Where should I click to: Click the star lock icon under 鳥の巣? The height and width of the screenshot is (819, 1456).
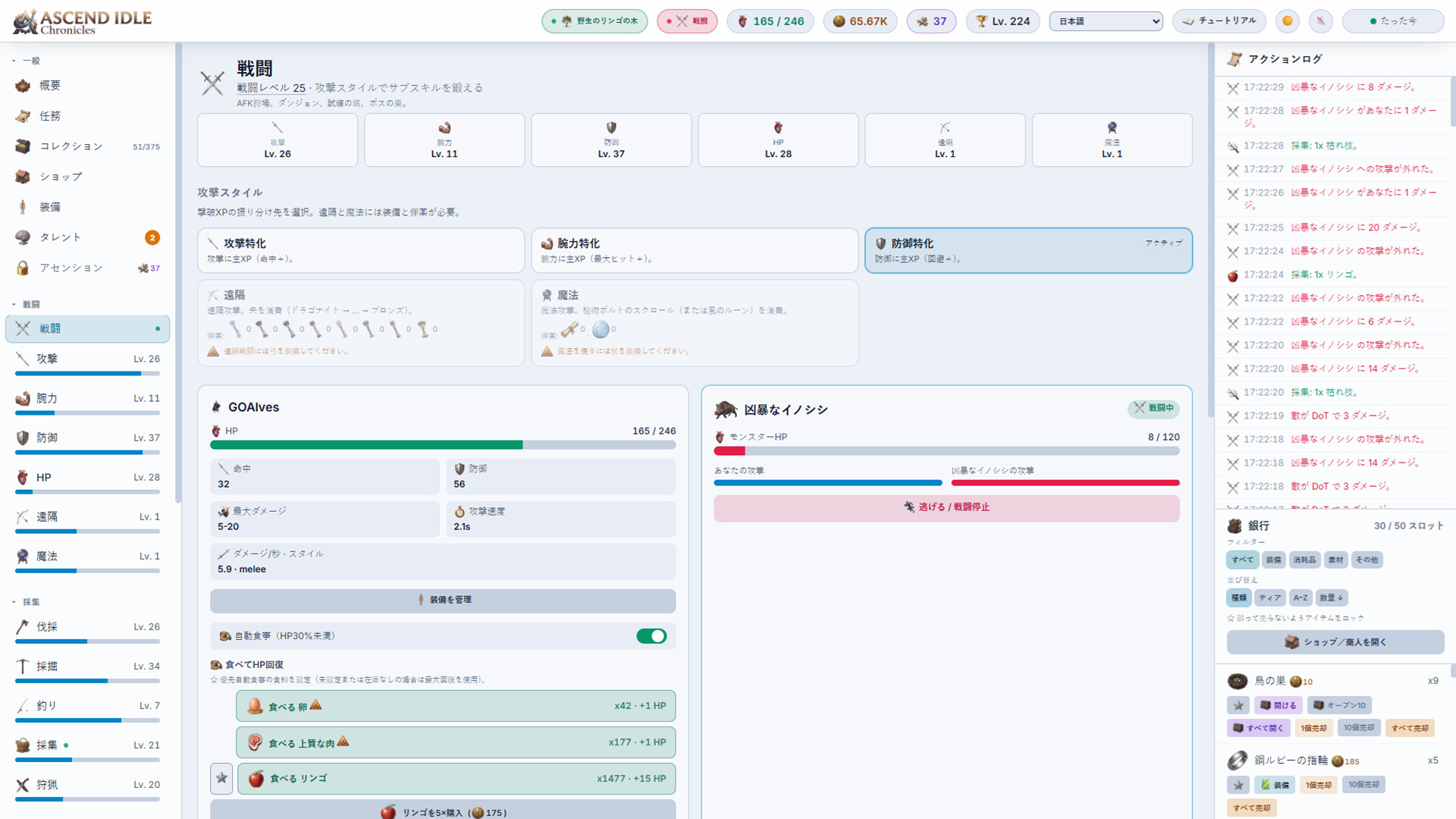[1238, 705]
